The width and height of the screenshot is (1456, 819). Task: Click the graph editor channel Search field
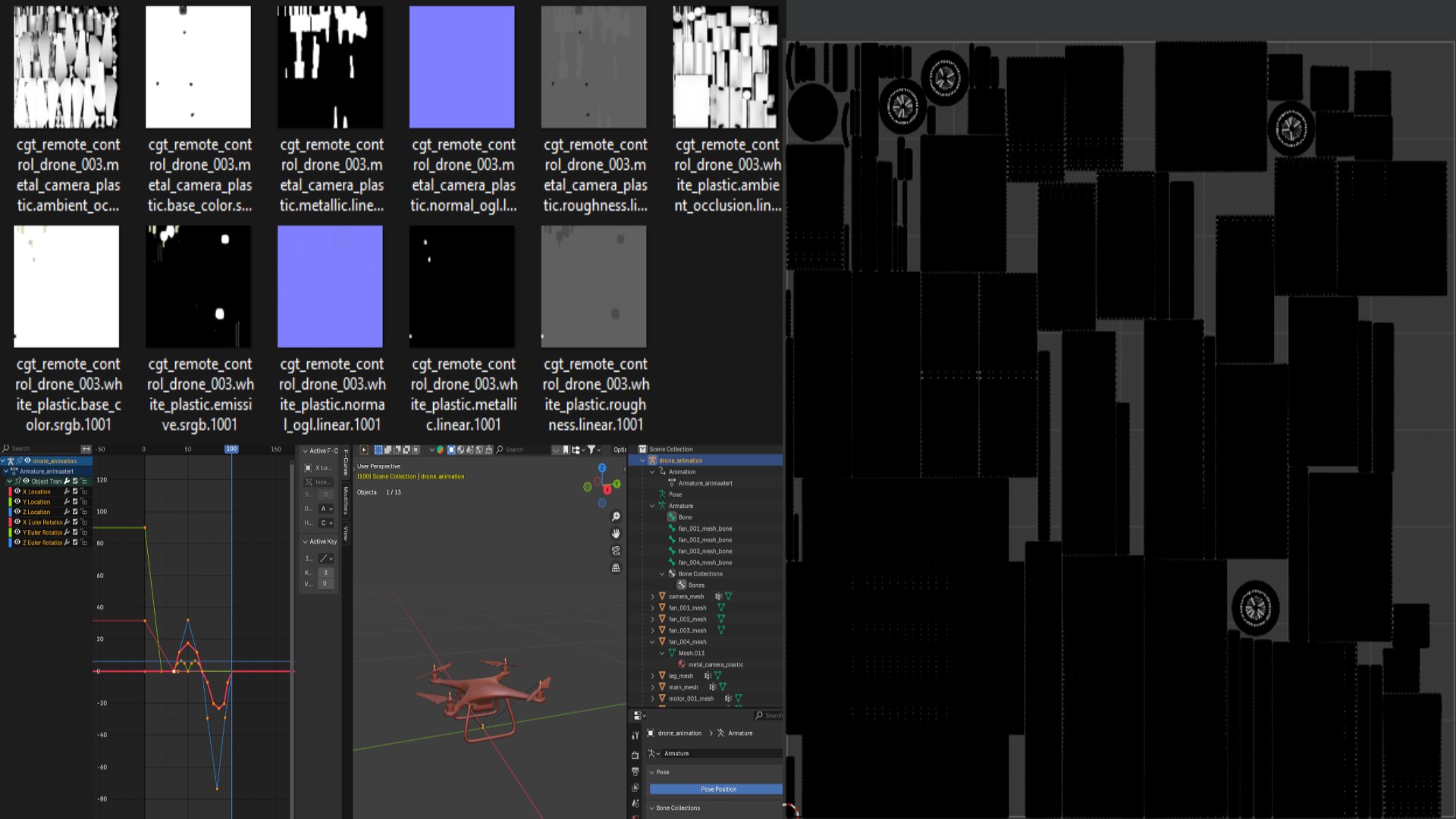click(x=42, y=449)
